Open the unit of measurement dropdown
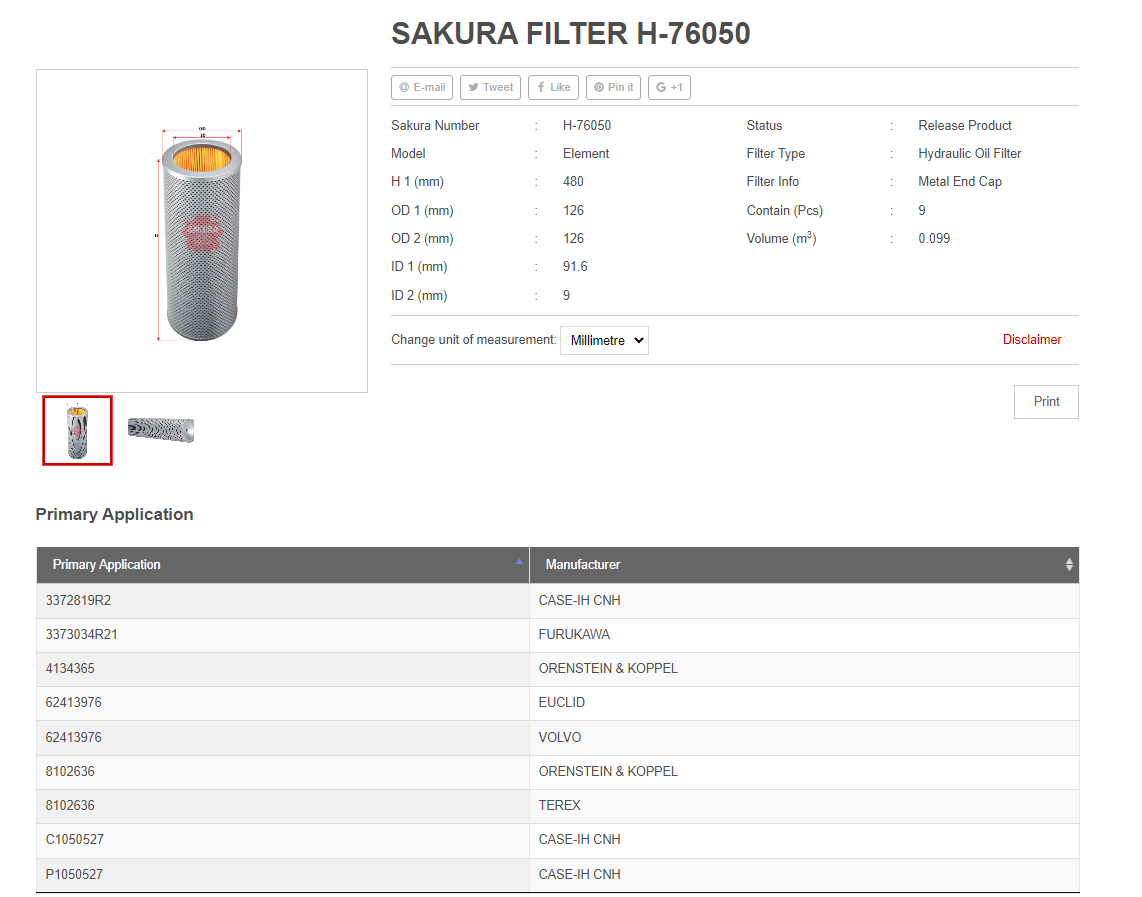The width and height of the screenshot is (1142, 897). (x=604, y=340)
